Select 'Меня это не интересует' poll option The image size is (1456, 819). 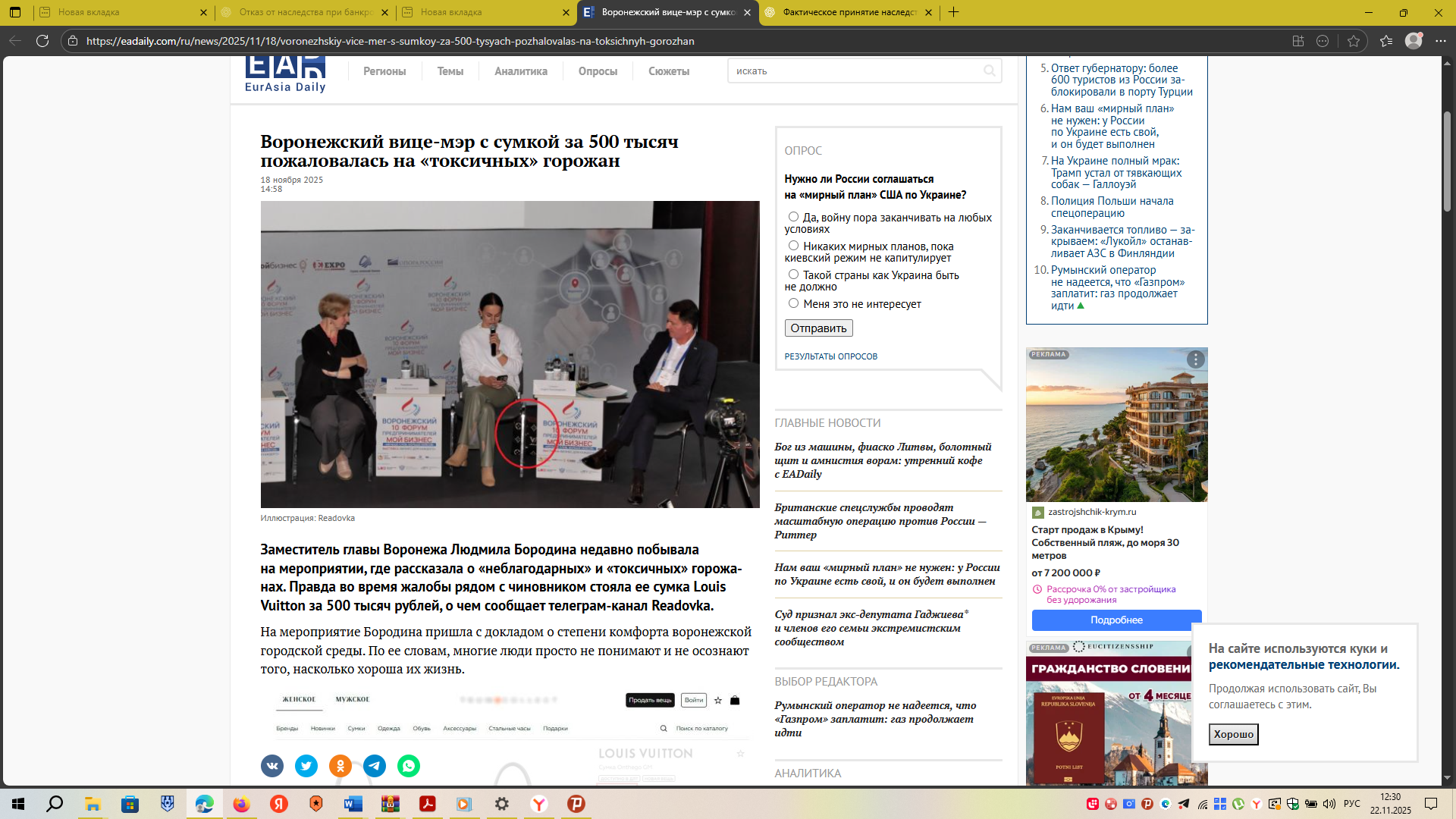[793, 303]
